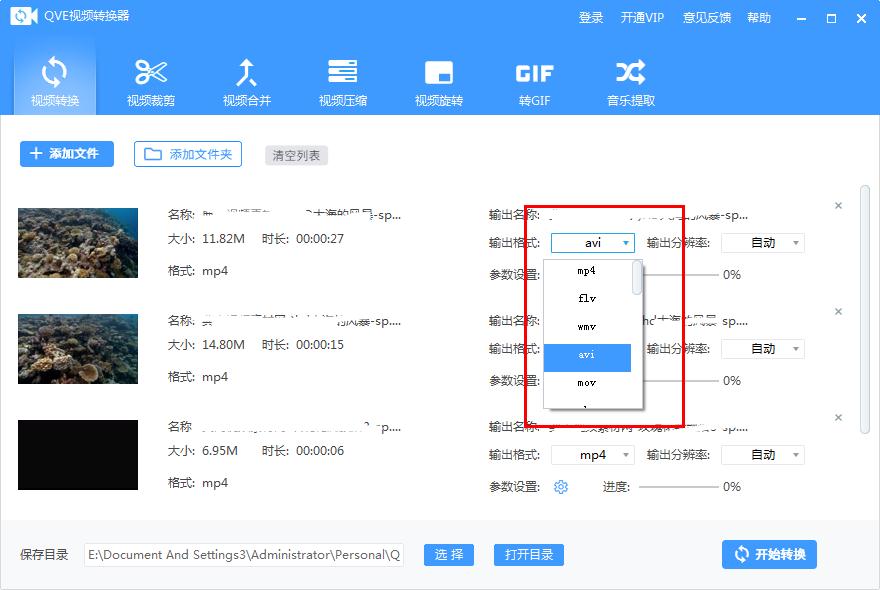Open the 转GIF conversion tool
This screenshot has width=880, height=590.
click(x=535, y=80)
